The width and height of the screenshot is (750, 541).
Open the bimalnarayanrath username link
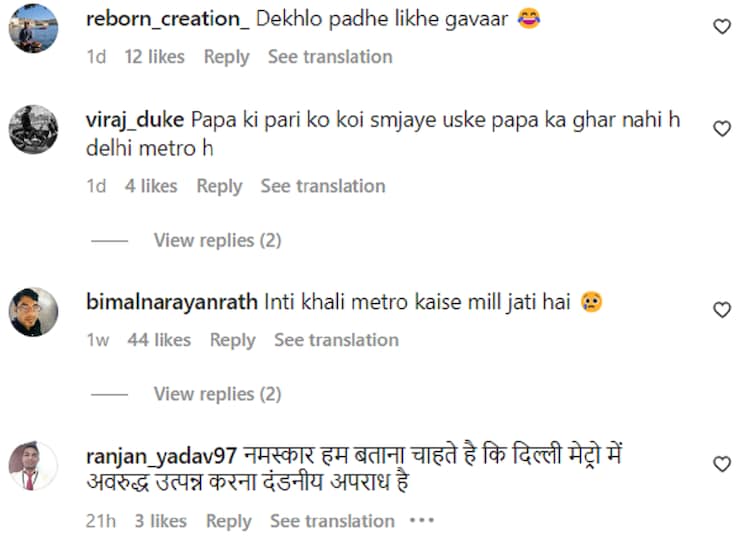click(x=173, y=301)
